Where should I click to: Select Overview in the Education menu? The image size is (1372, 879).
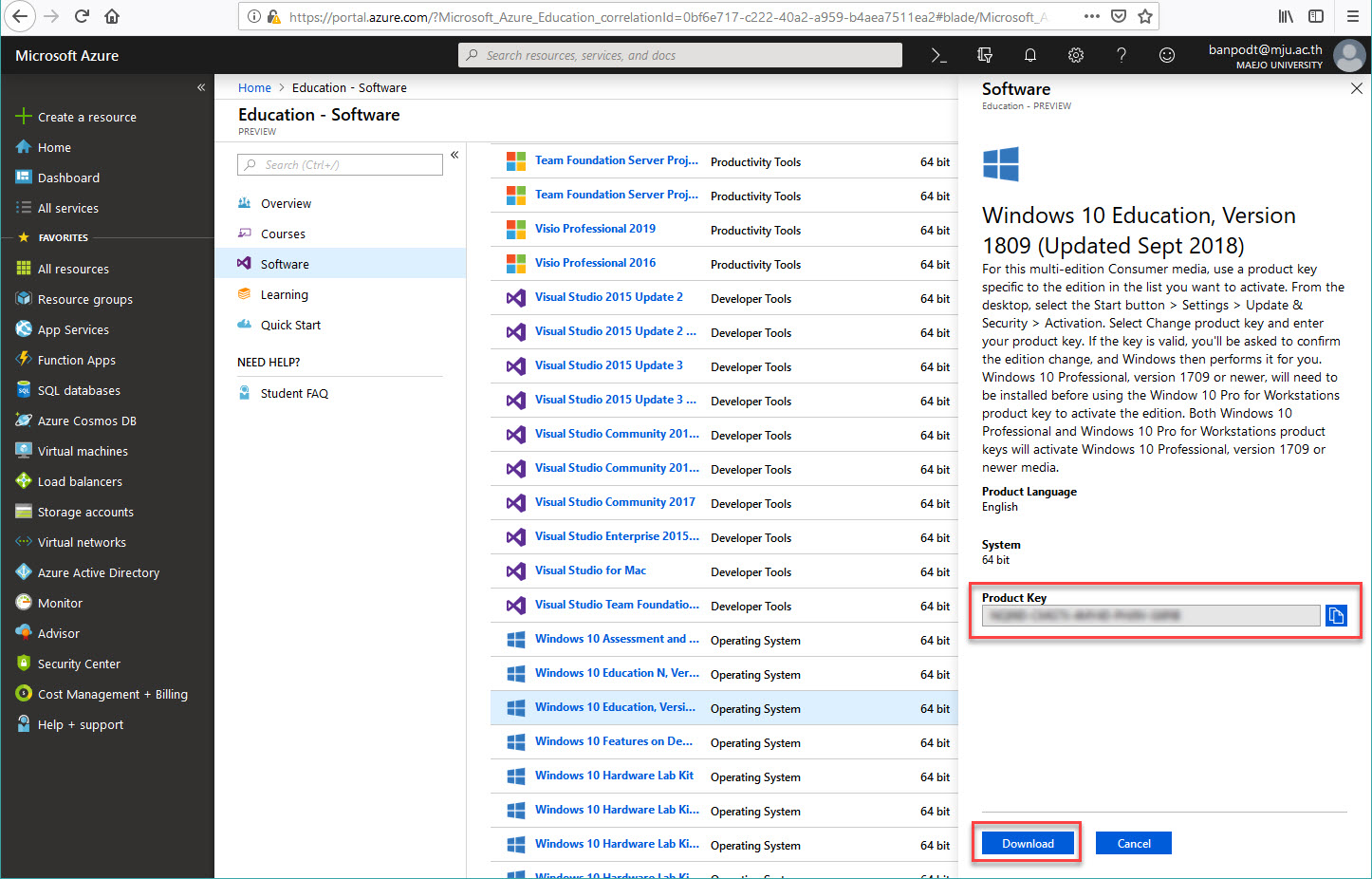tap(286, 204)
